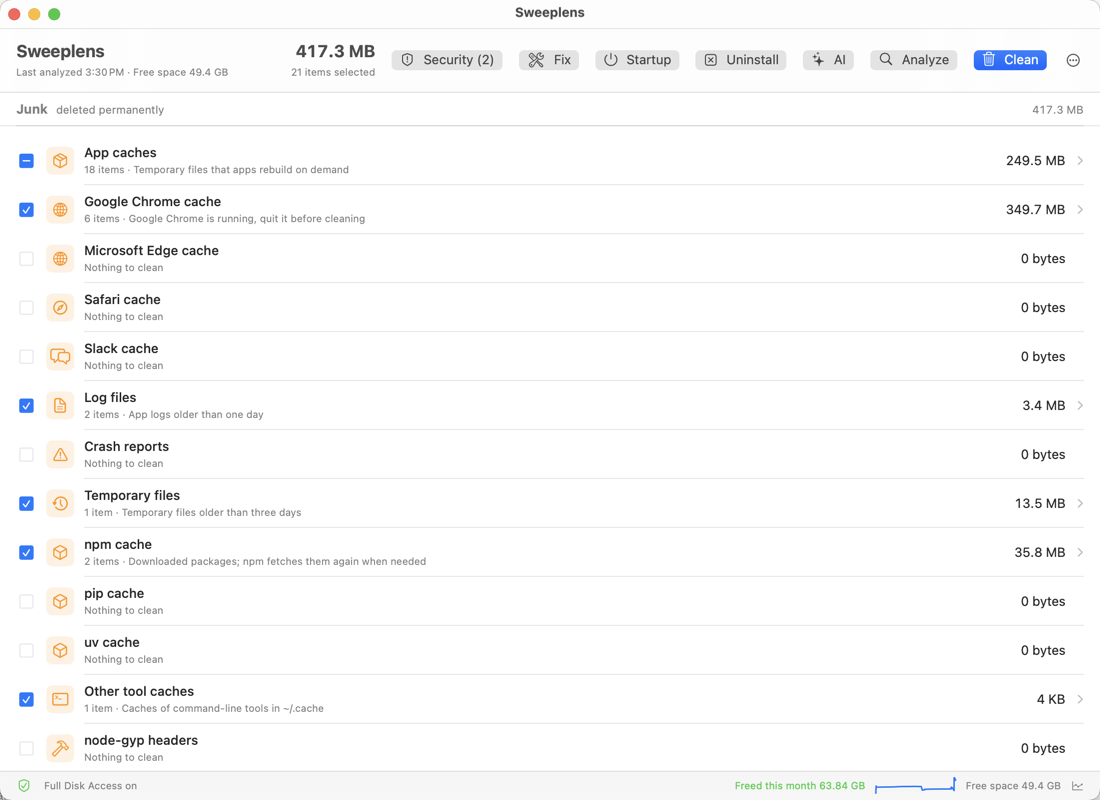Click the blue Clean button
The image size is (1100, 800).
click(1010, 60)
